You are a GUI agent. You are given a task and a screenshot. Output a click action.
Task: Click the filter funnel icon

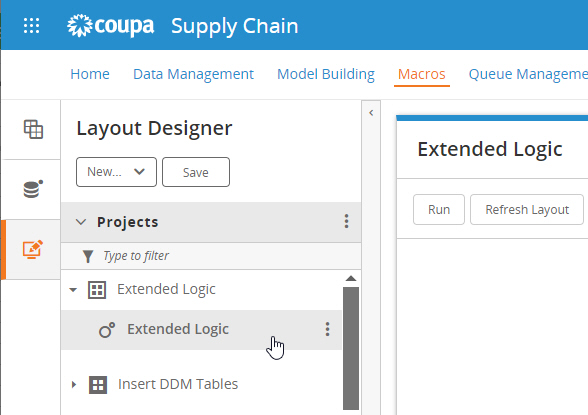click(x=88, y=256)
